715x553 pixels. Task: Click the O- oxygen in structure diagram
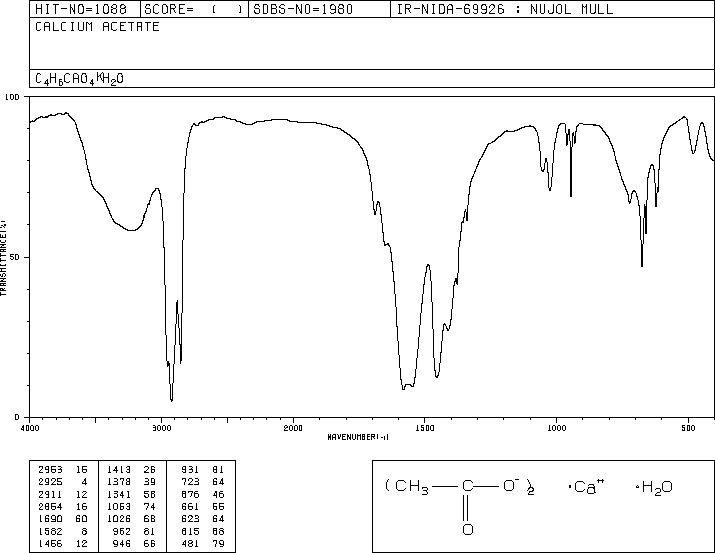511,485
